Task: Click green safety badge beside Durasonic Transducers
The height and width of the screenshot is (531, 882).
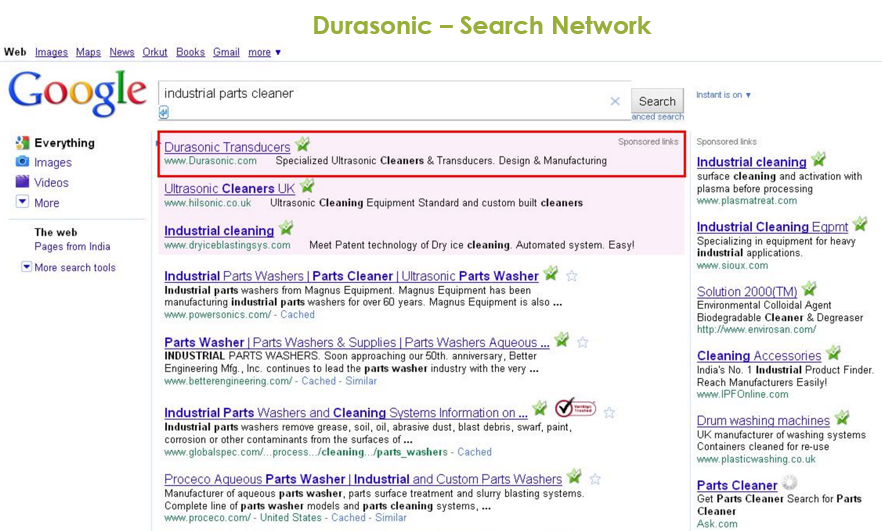Action: pos(302,146)
